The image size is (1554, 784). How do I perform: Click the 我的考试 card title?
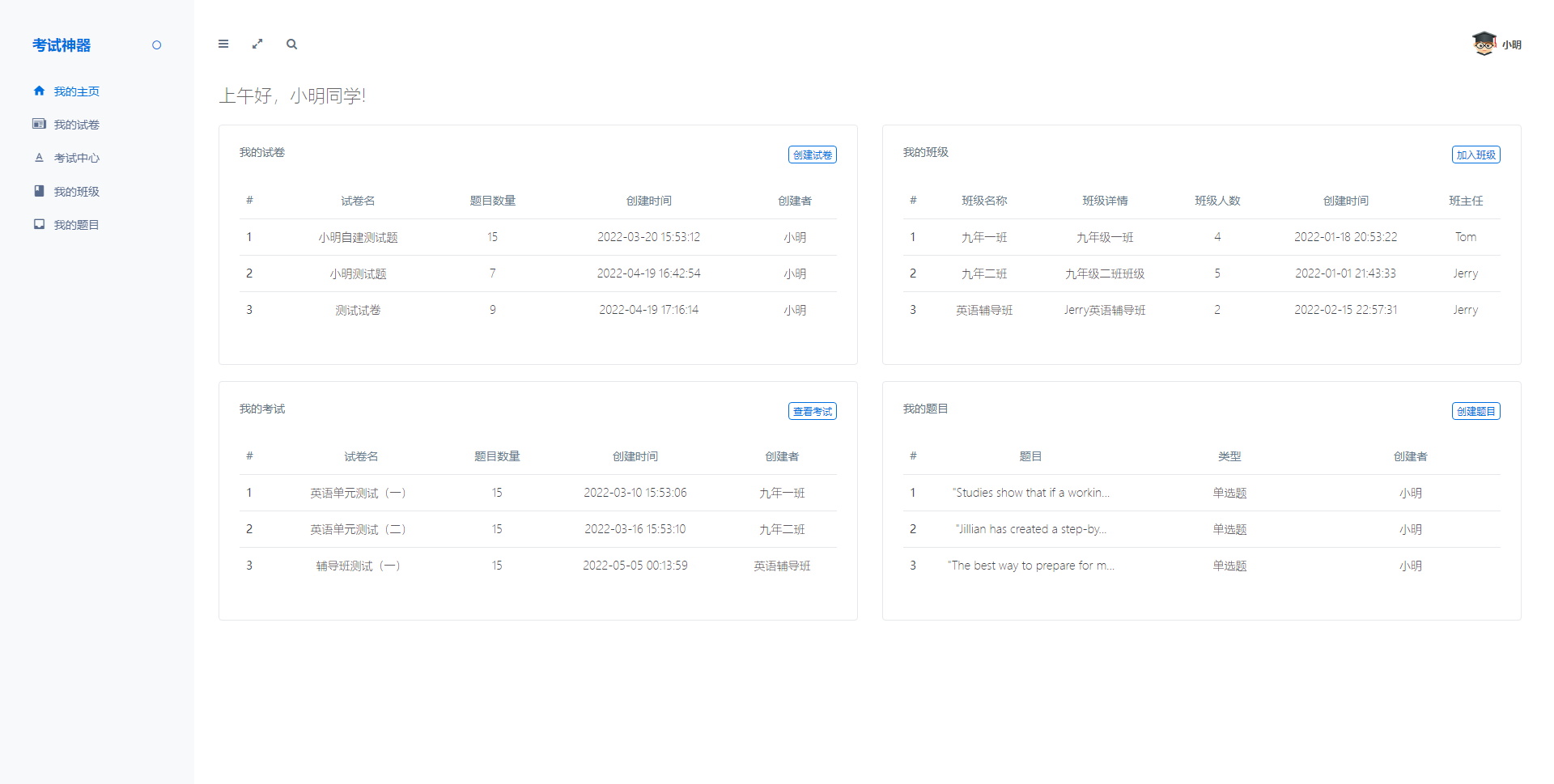pos(262,409)
